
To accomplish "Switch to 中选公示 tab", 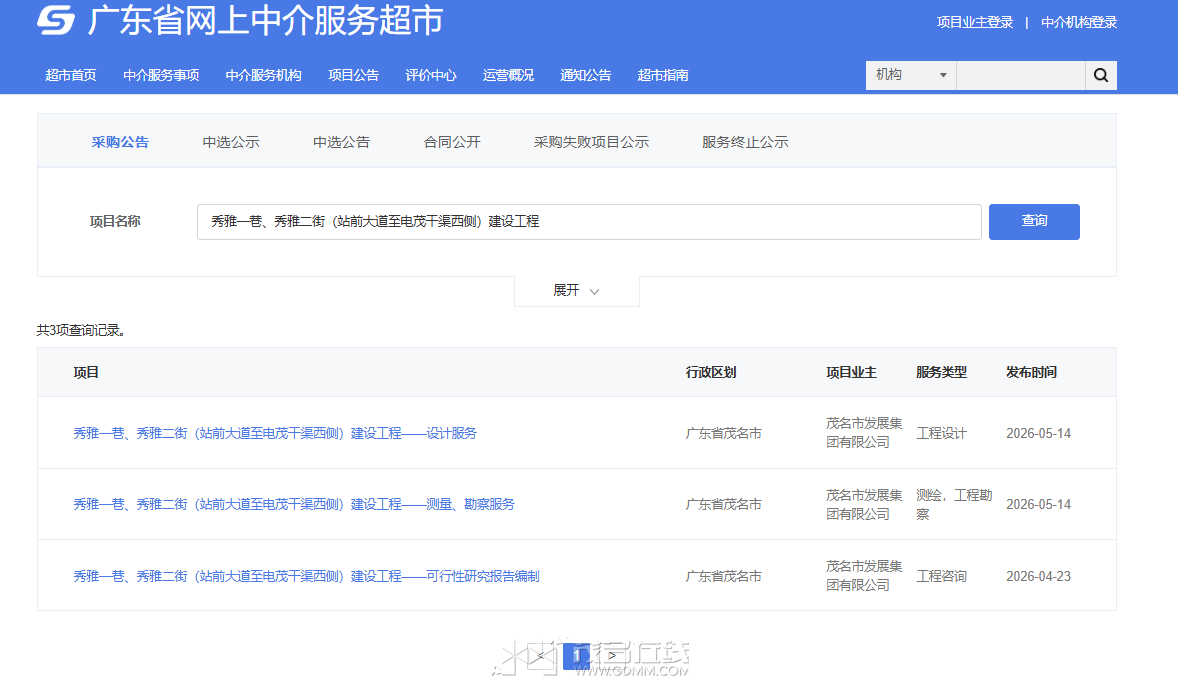I will point(231,142).
